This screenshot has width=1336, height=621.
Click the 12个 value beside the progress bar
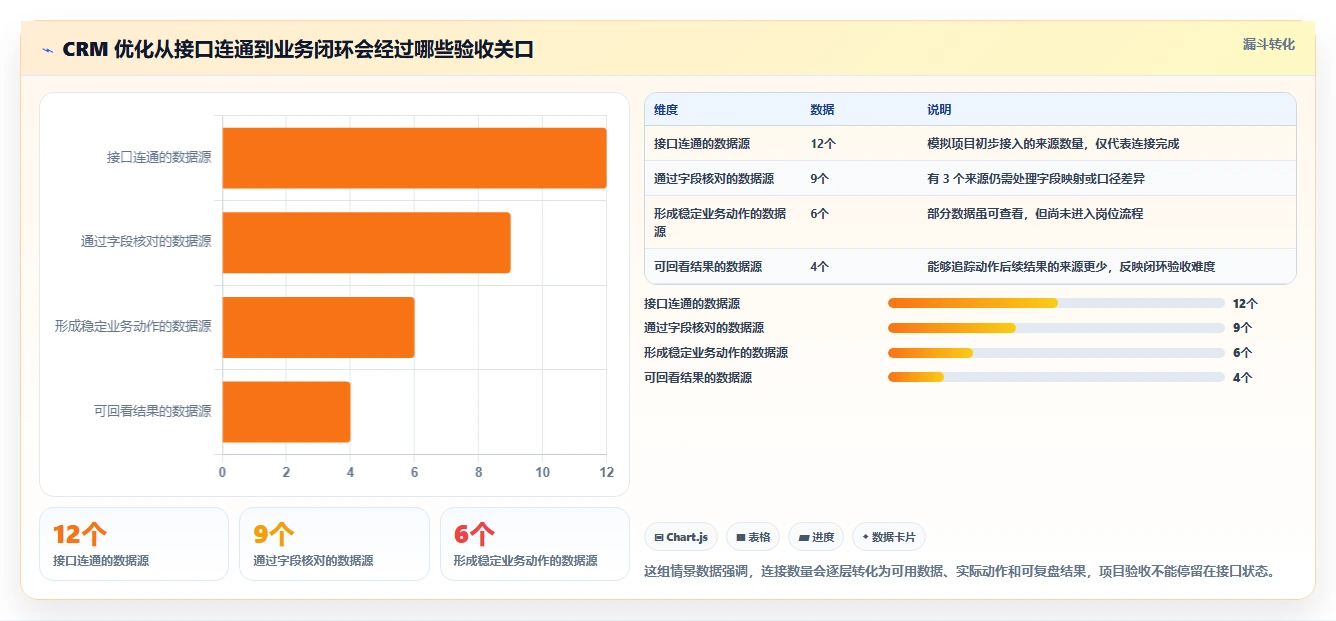1245,303
